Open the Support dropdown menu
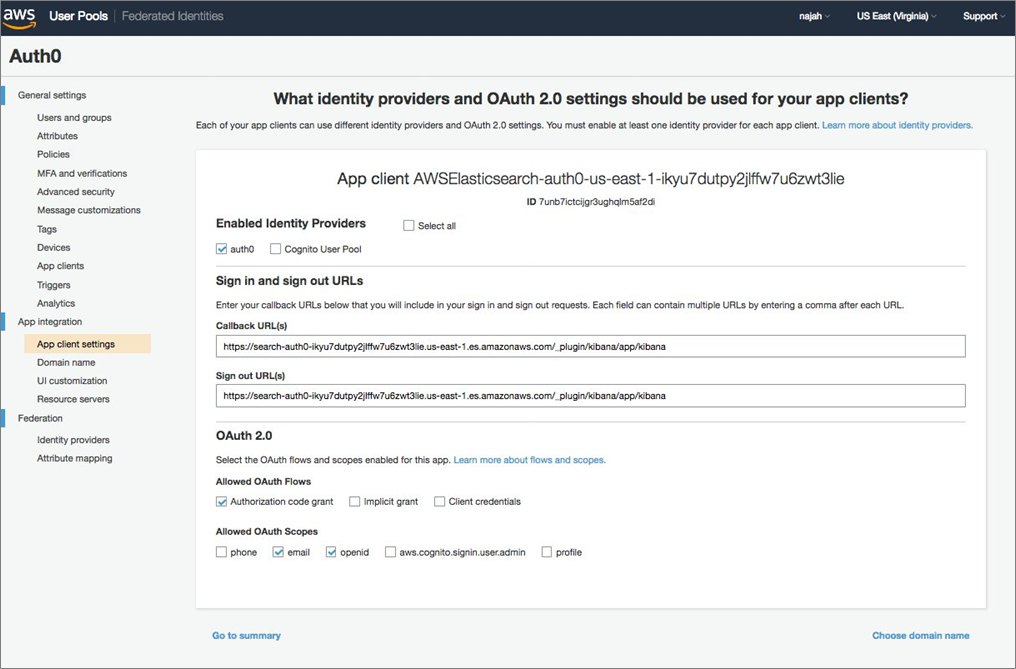 980,15
